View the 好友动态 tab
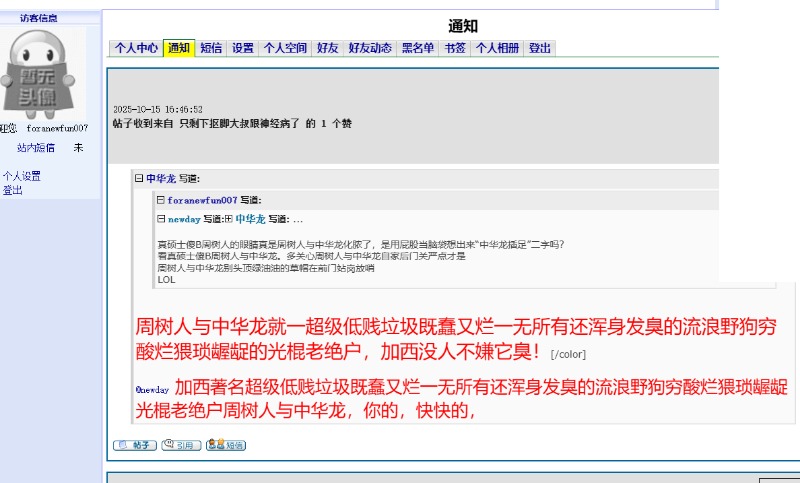Image resolution: width=800 pixels, height=483 pixels. 370,48
